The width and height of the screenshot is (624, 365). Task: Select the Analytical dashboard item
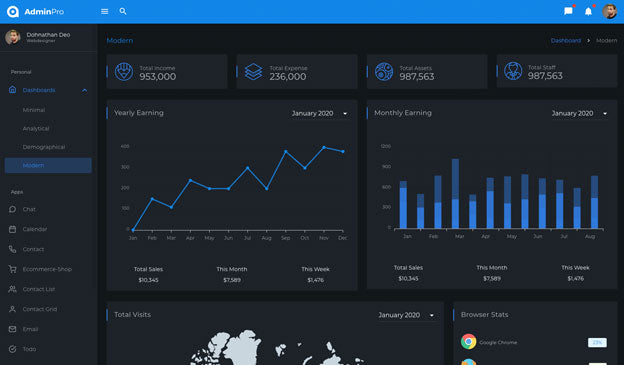click(36, 129)
